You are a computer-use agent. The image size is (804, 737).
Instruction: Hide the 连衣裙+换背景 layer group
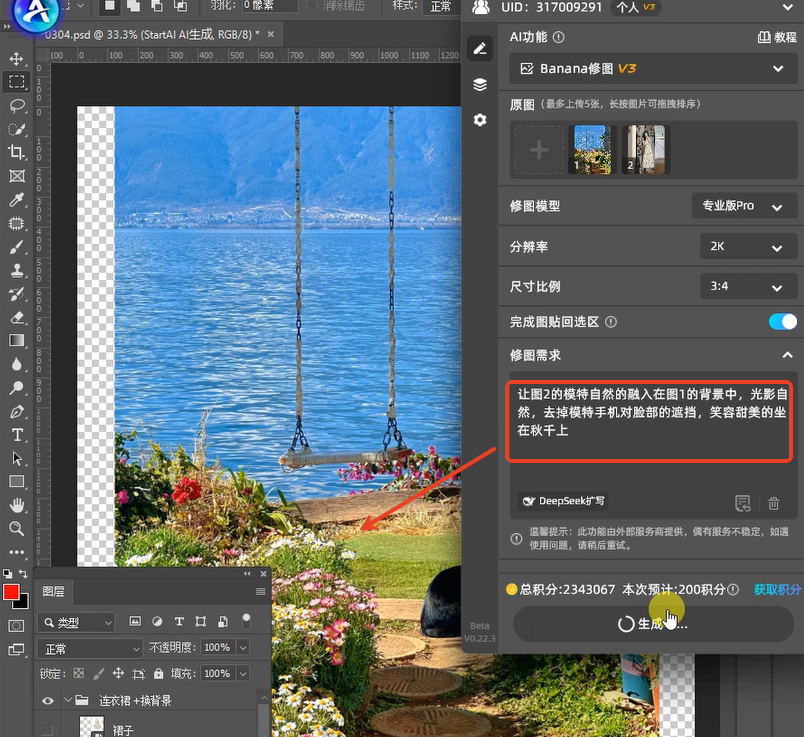click(47, 701)
